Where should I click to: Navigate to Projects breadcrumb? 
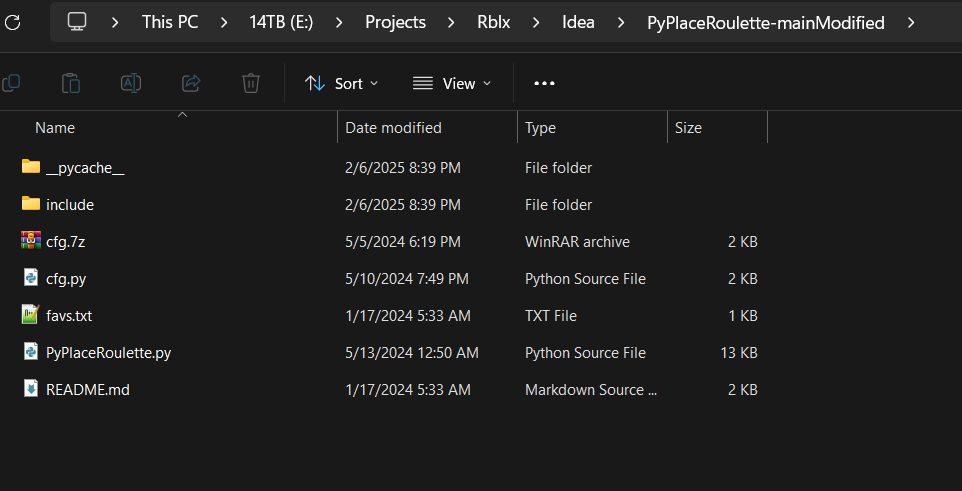click(x=396, y=23)
